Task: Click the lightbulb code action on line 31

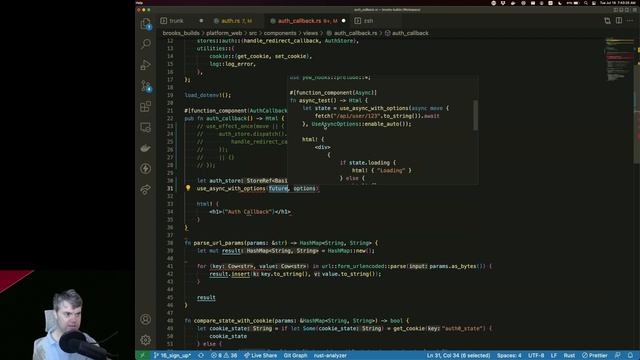Action: [188, 188]
